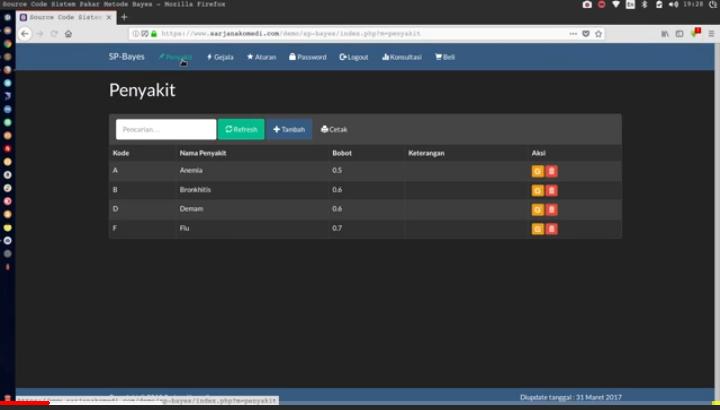
Task: Focus the Pencarian search field
Action: click(x=166, y=129)
